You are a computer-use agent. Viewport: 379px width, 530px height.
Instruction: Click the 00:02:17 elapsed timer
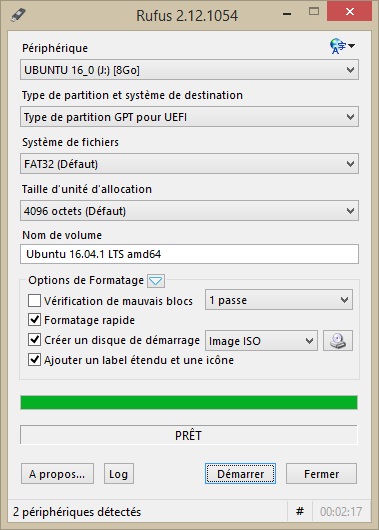[x=341, y=512]
